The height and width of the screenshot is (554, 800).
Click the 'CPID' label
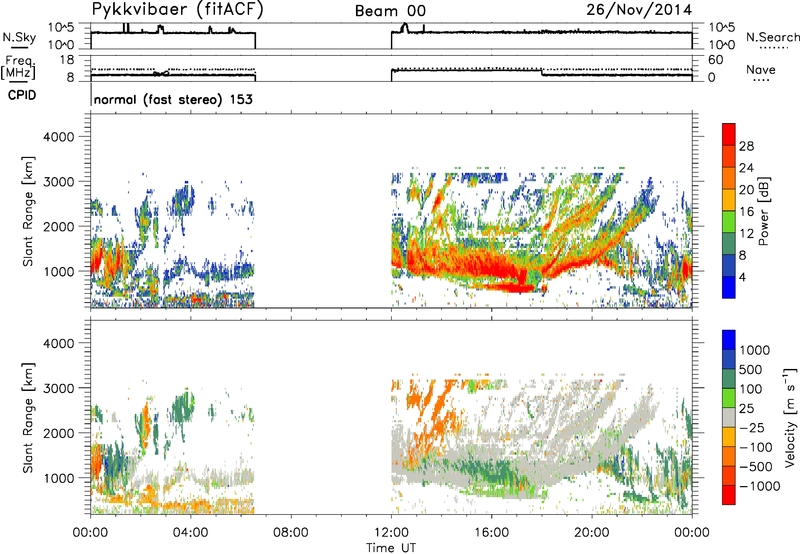22,95
